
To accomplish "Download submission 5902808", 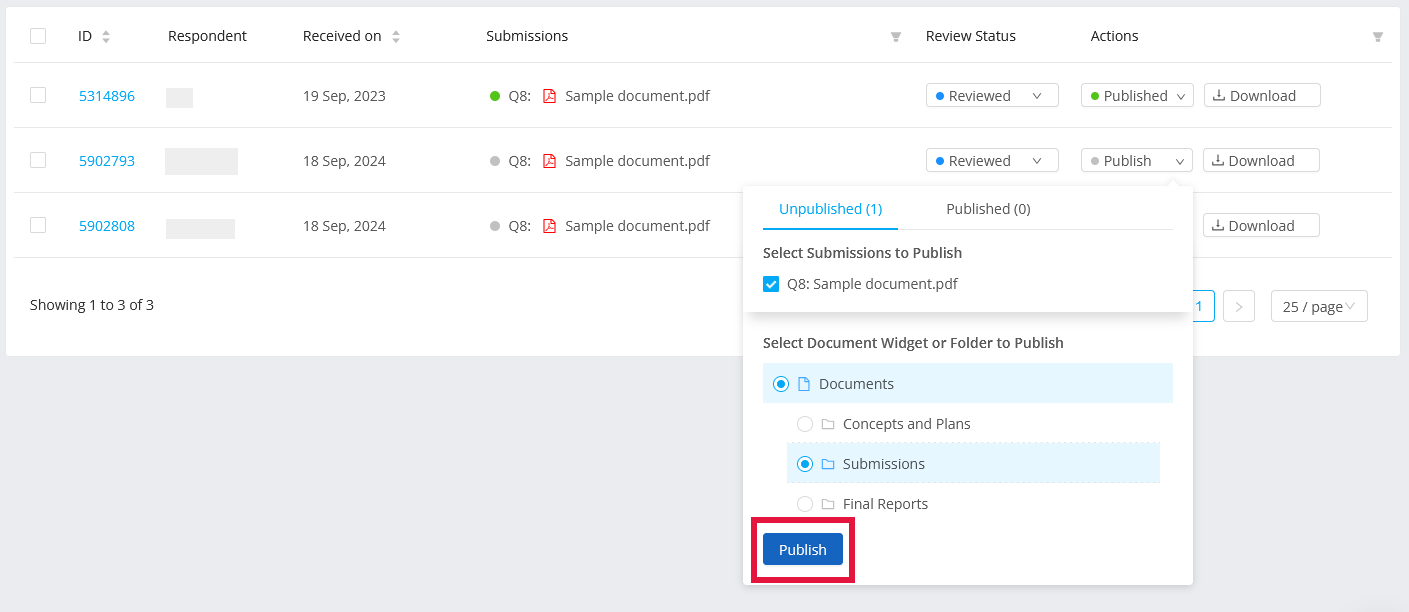I will [1261, 226].
